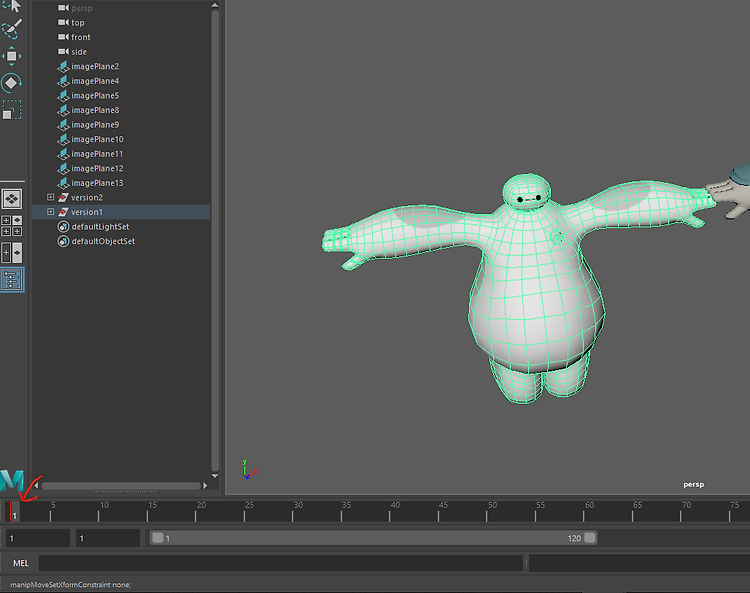Click the command result output field

click(639, 563)
